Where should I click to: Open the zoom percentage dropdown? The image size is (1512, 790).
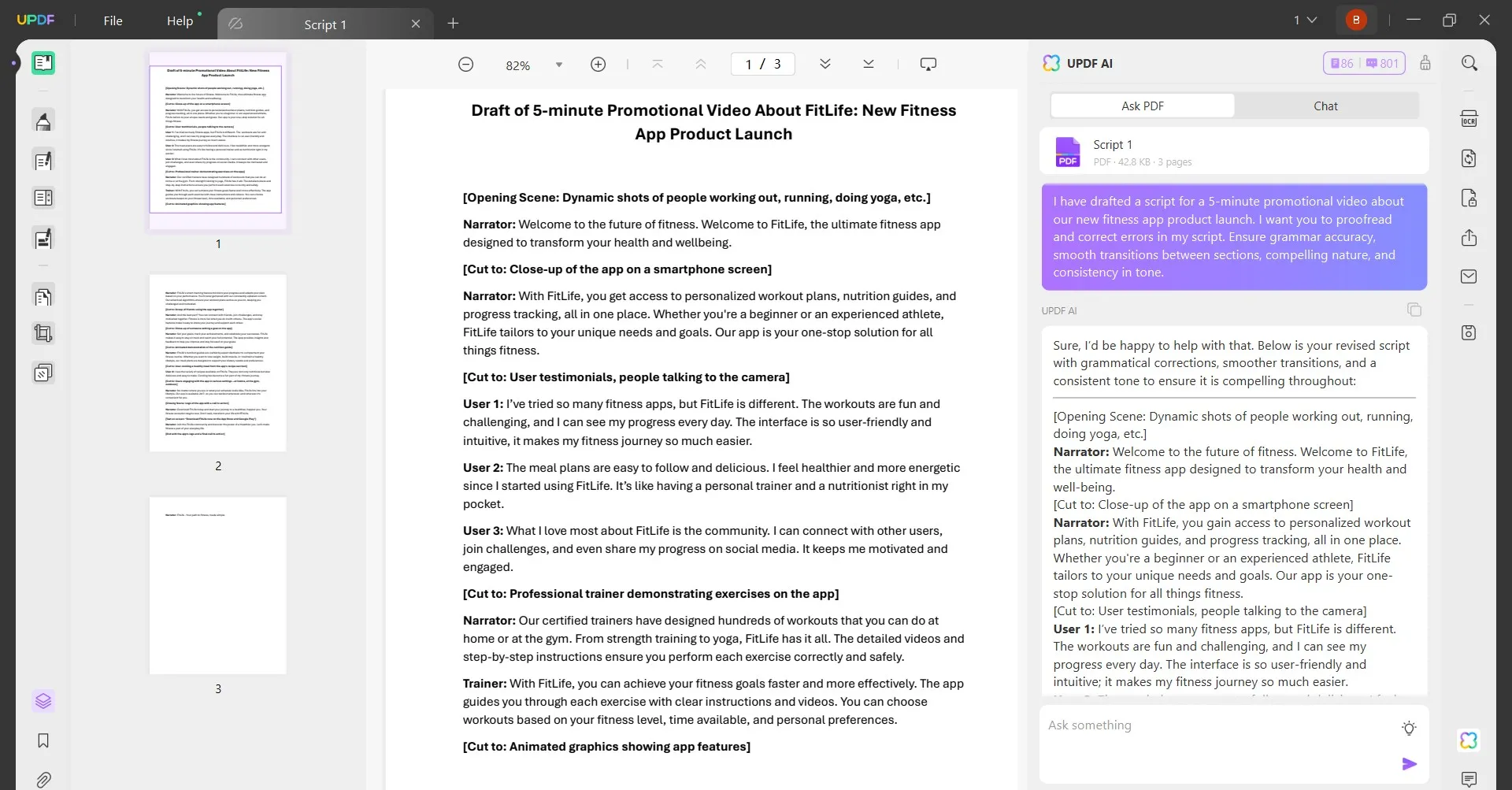coord(559,65)
